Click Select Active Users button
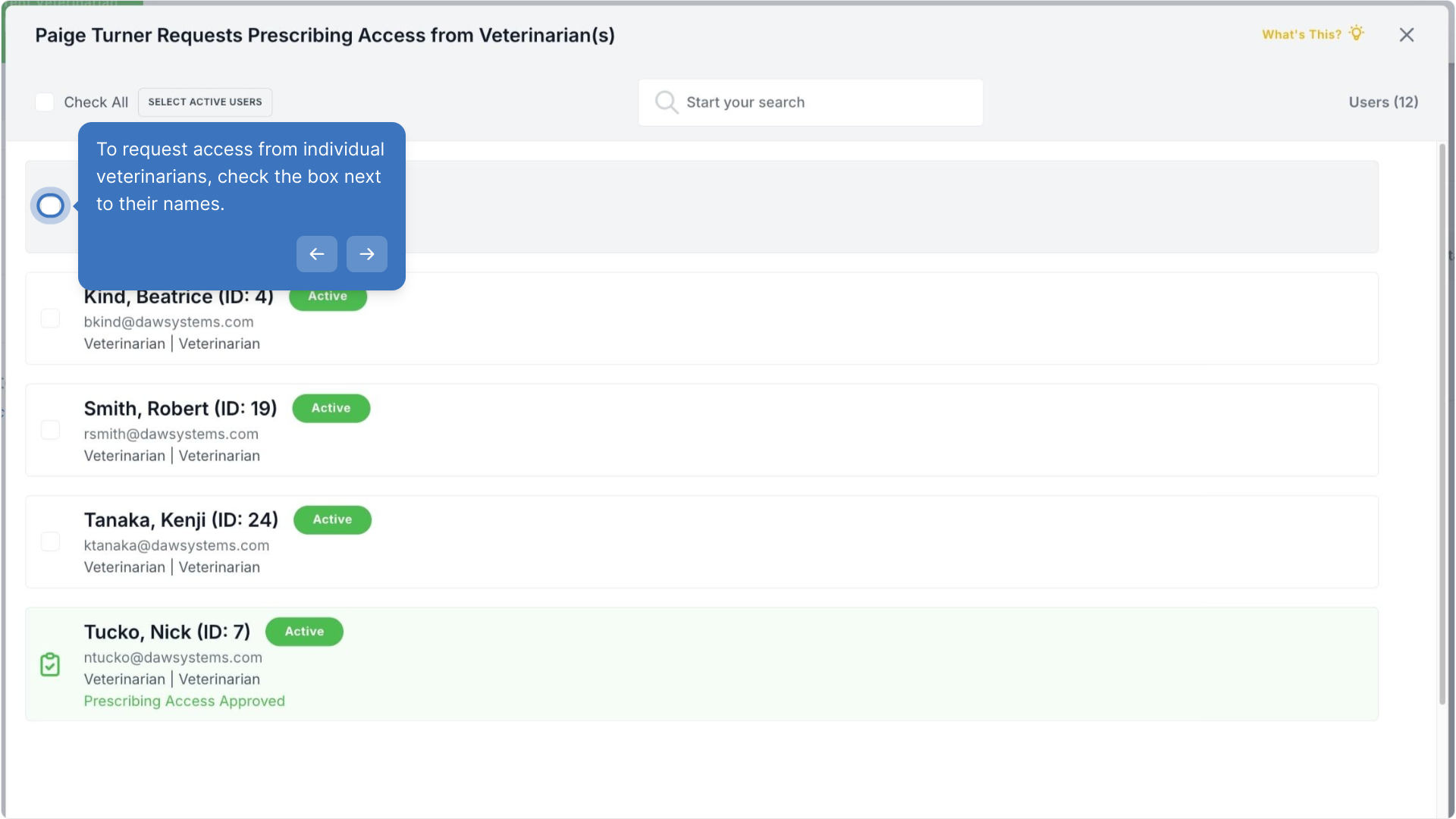The image size is (1456, 819). [x=205, y=102]
